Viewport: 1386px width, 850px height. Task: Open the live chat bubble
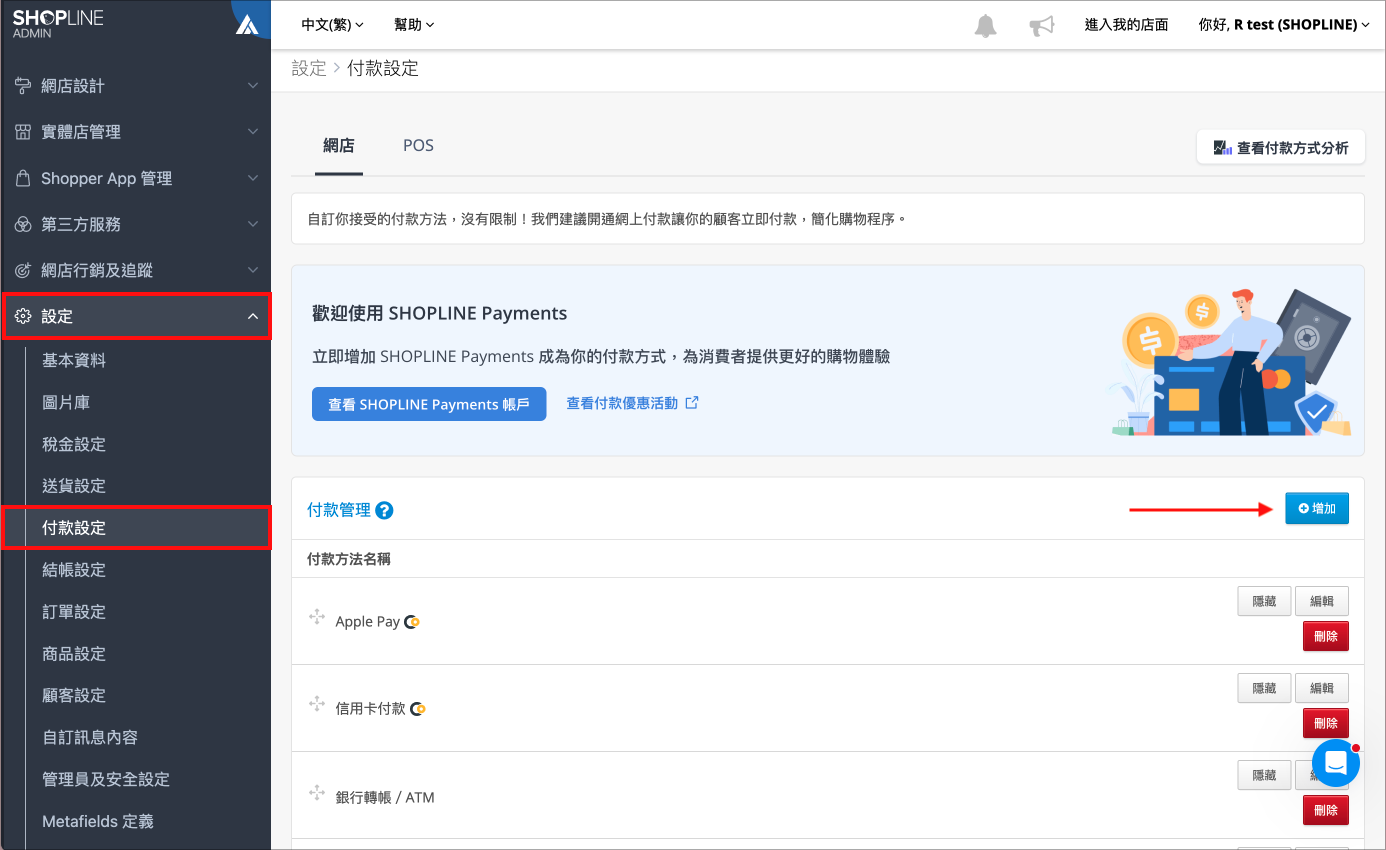click(x=1336, y=763)
